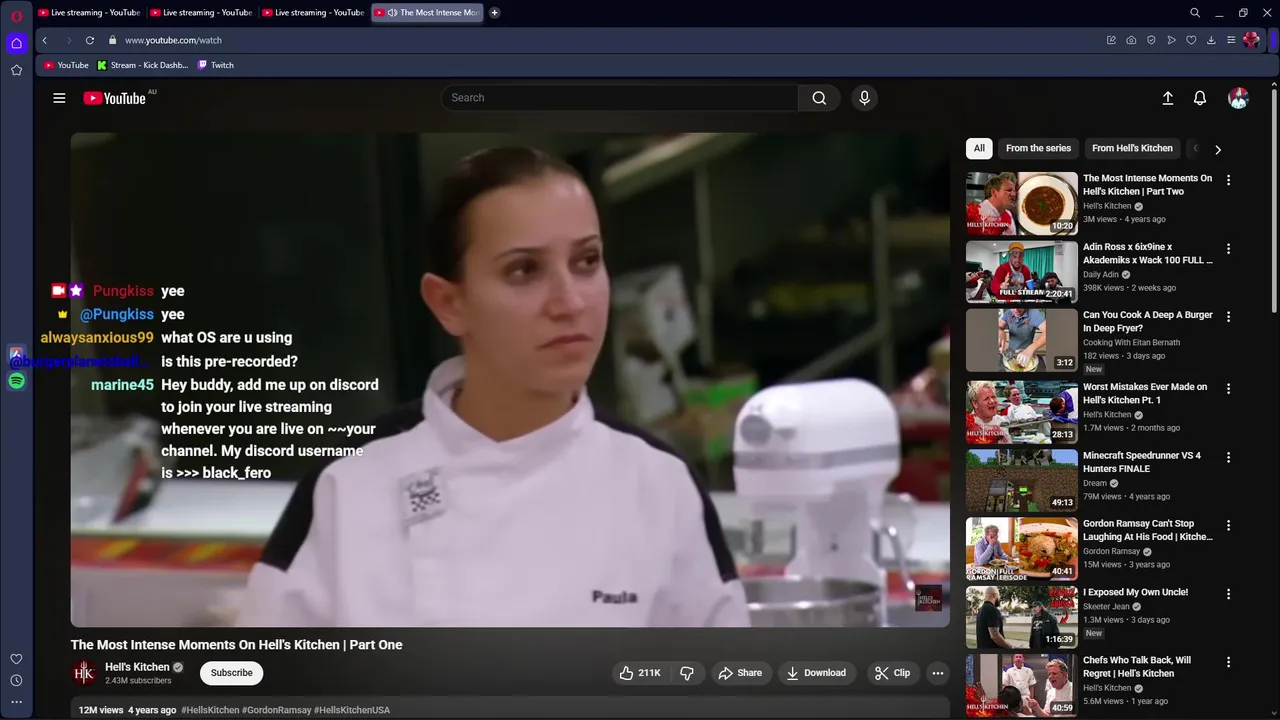
Task: Open options for Most Intense Moments Part Two
Action: pos(1228,180)
